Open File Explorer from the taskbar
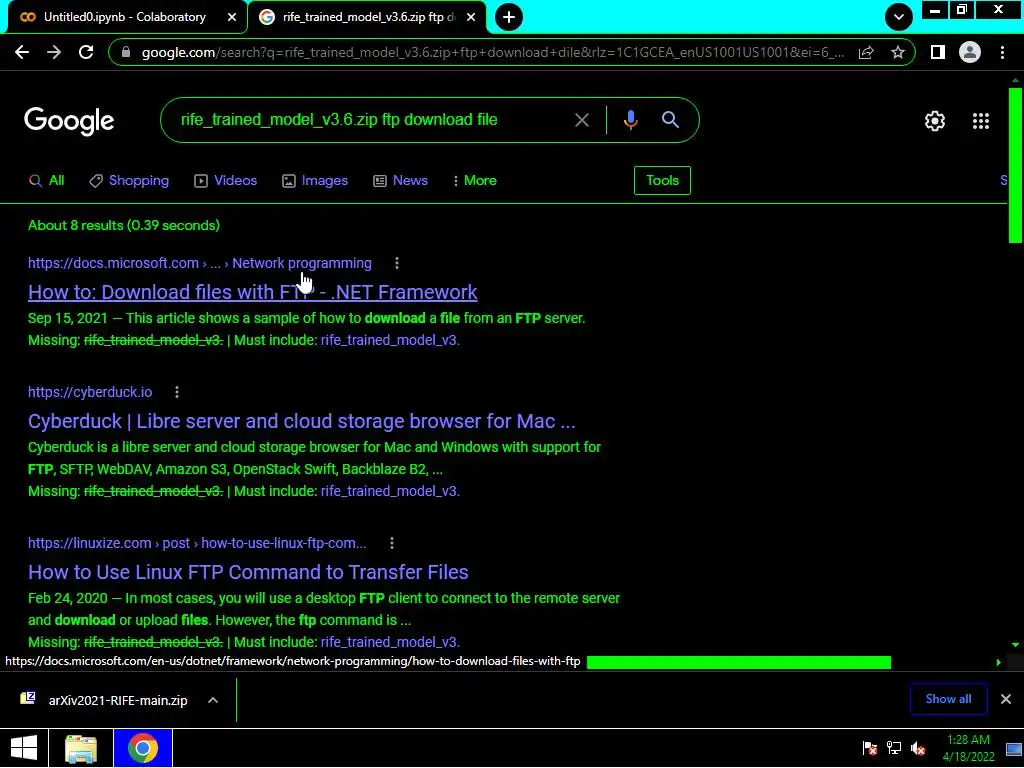 pos(81,748)
